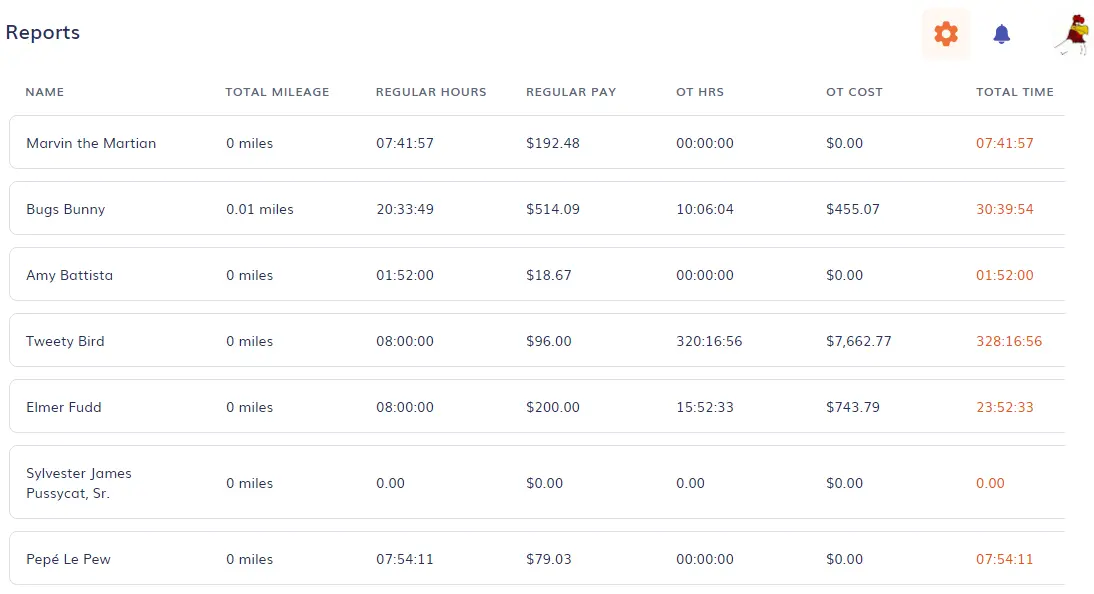Sort by OT HRS column header
This screenshot has width=1094, height=594.
pos(700,92)
